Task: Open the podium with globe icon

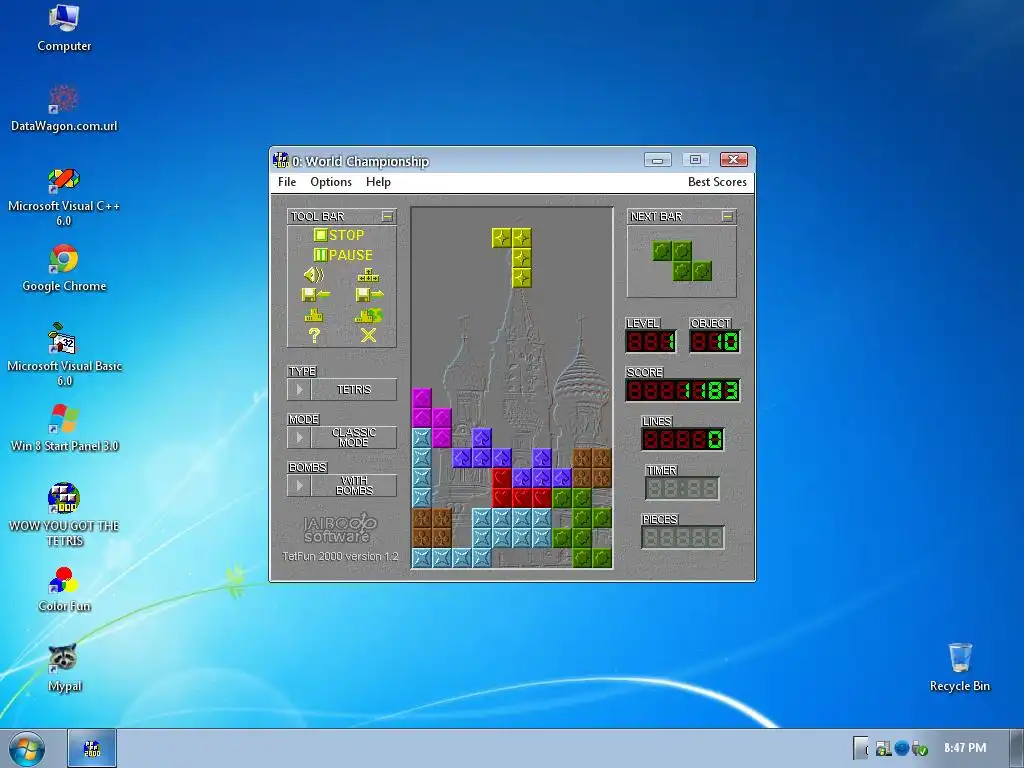Action: 368,315
